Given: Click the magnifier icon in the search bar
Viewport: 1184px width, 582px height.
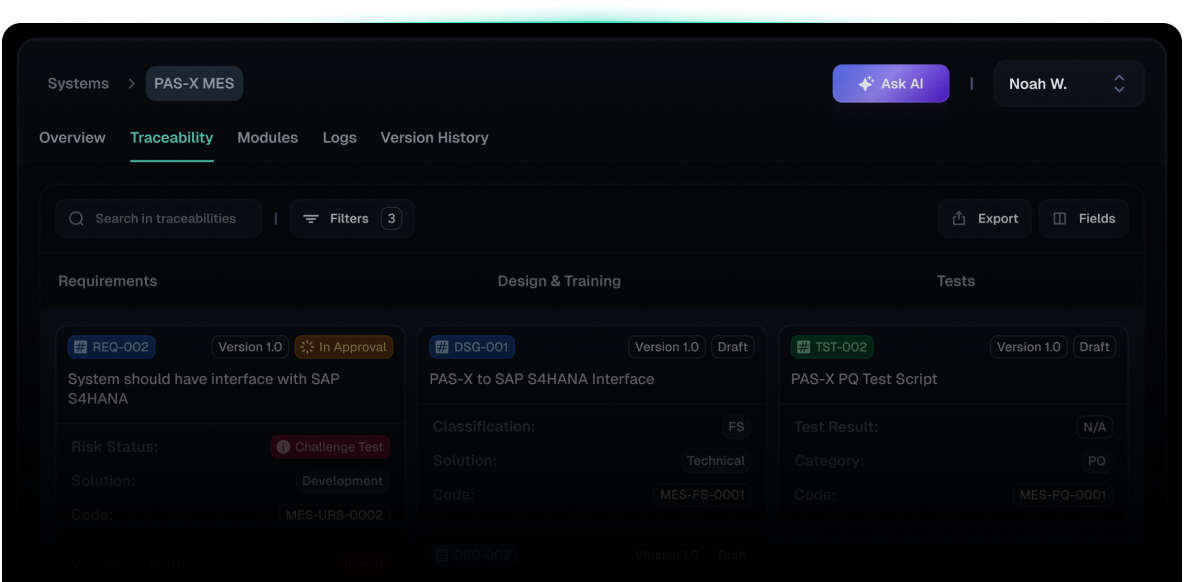Looking at the screenshot, I should coord(76,218).
